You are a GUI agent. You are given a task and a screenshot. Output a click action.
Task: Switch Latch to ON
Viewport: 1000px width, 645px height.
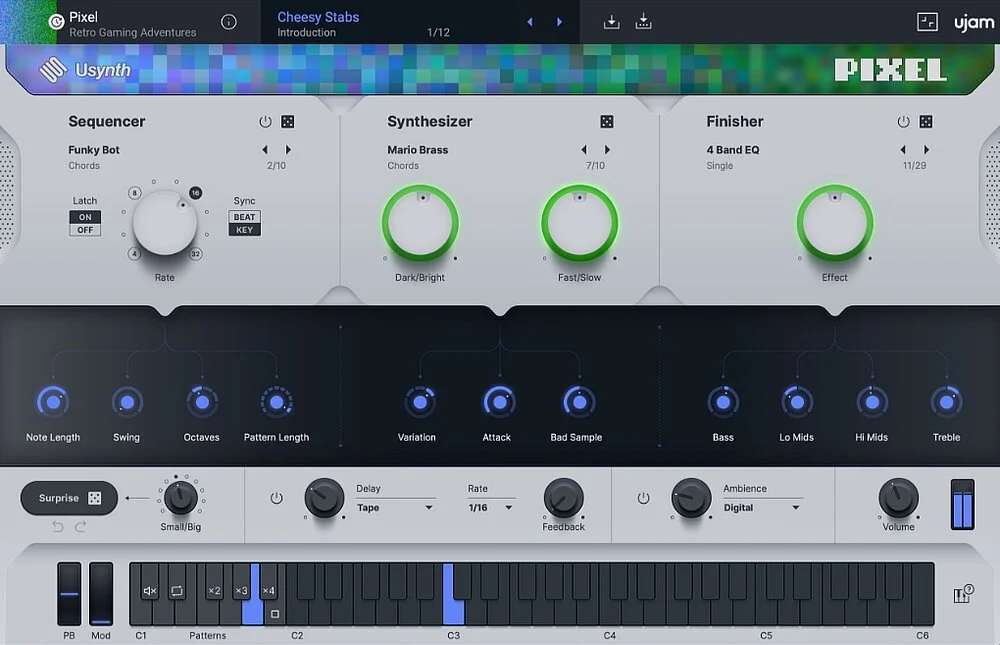tap(85, 217)
